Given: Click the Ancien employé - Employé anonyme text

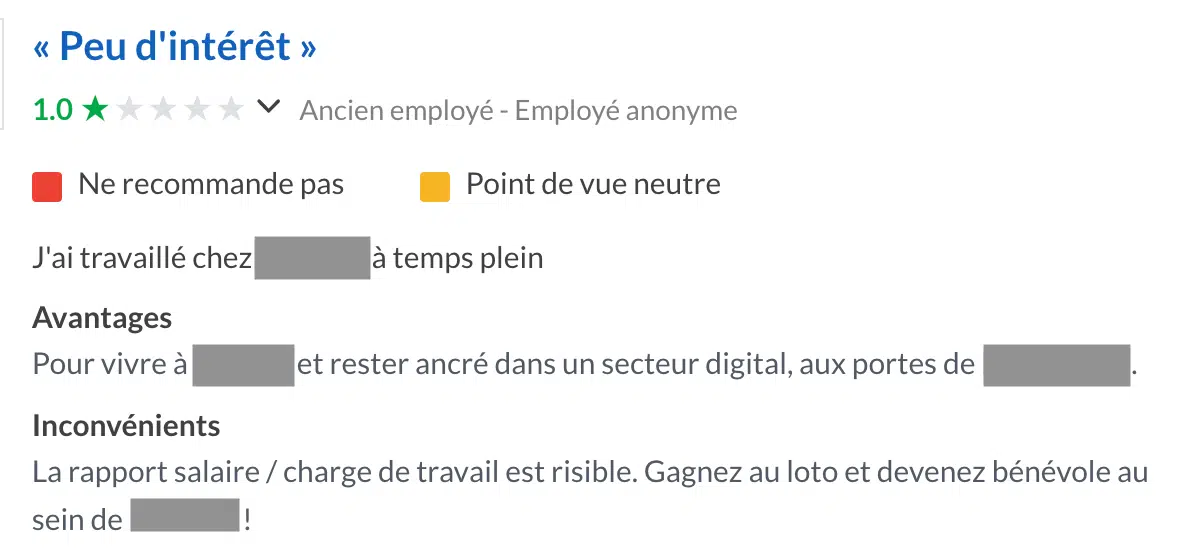Looking at the screenshot, I should click(518, 111).
